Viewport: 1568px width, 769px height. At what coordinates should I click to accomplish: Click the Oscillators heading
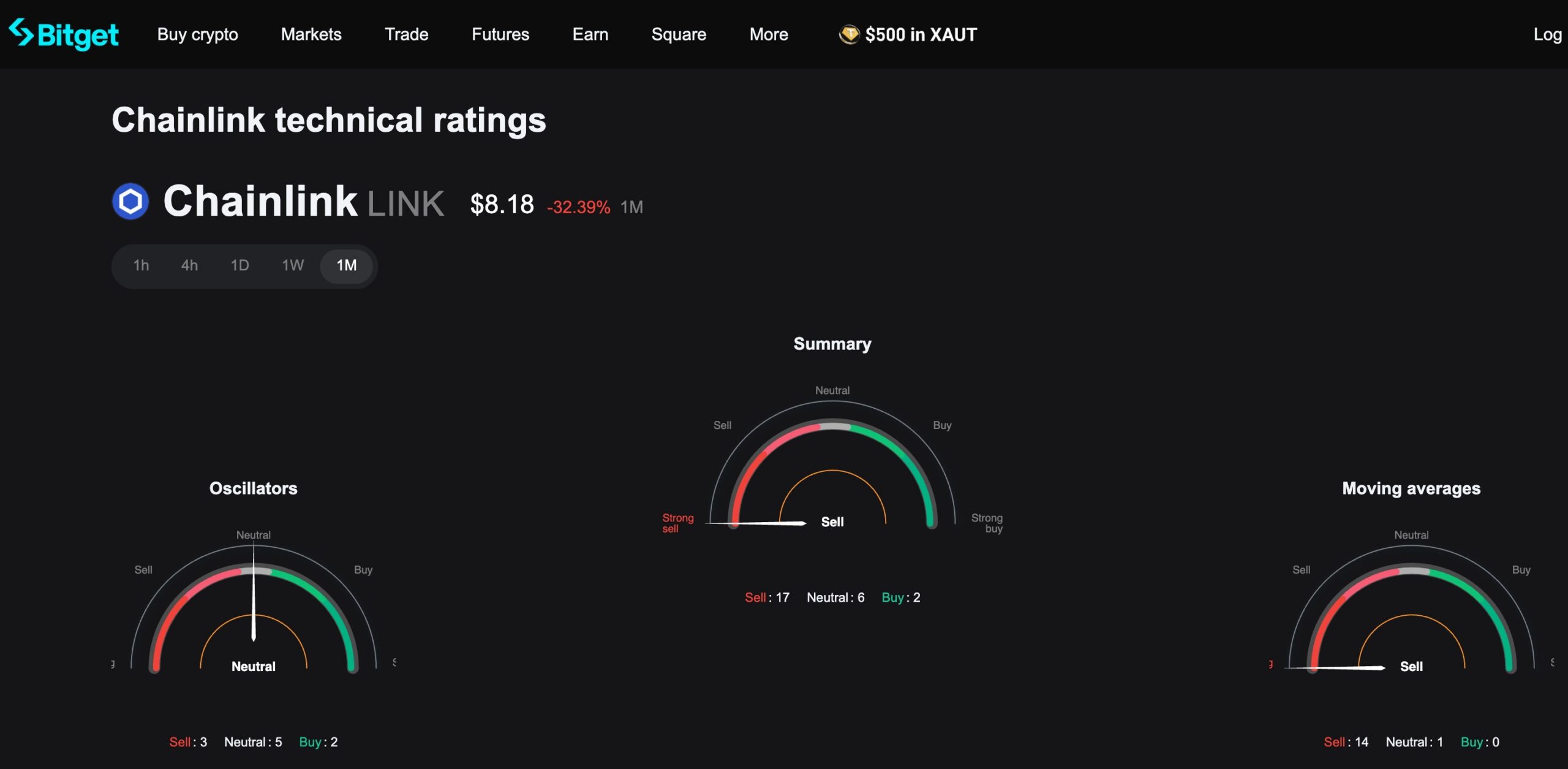click(254, 488)
